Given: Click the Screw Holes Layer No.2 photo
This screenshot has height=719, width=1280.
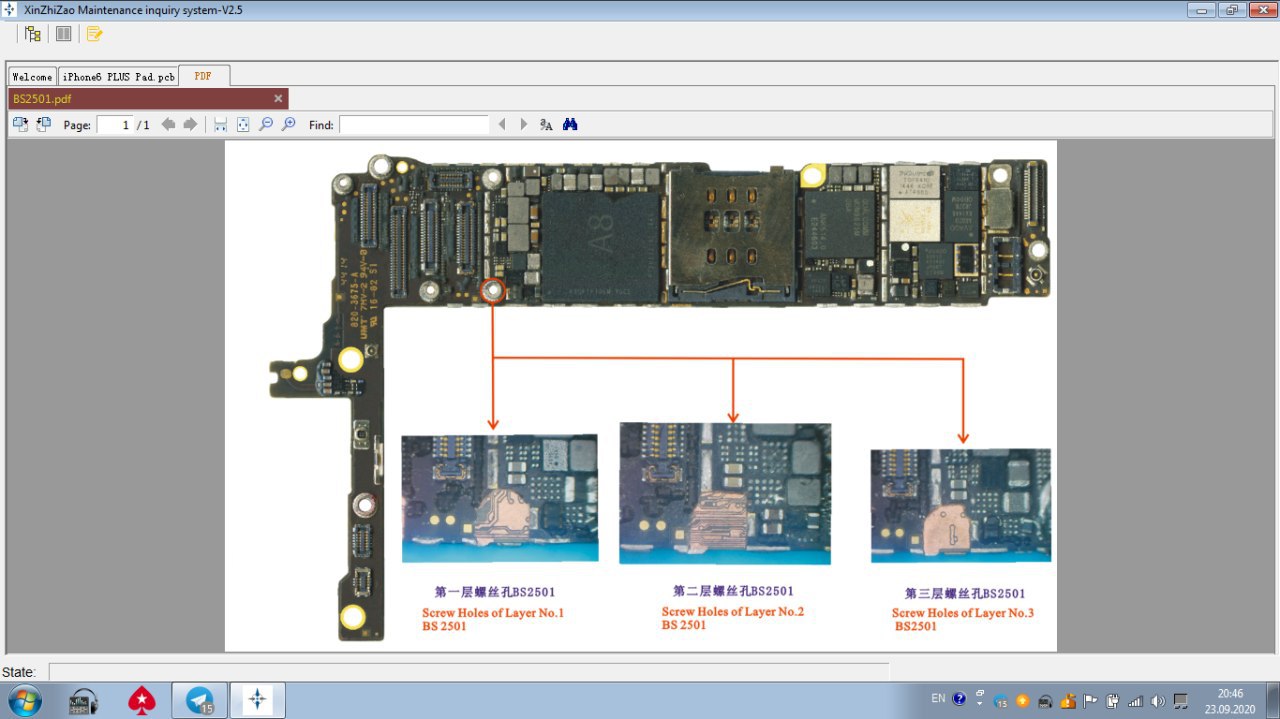Looking at the screenshot, I should [x=725, y=493].
